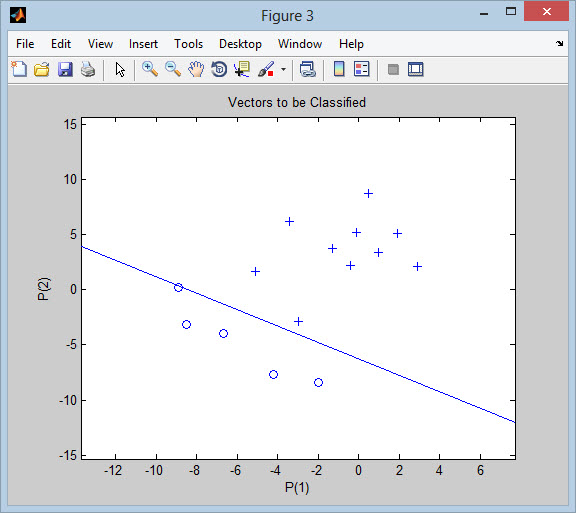
Task: Print the figure with the printer icon
Action: tap(88, 69)
